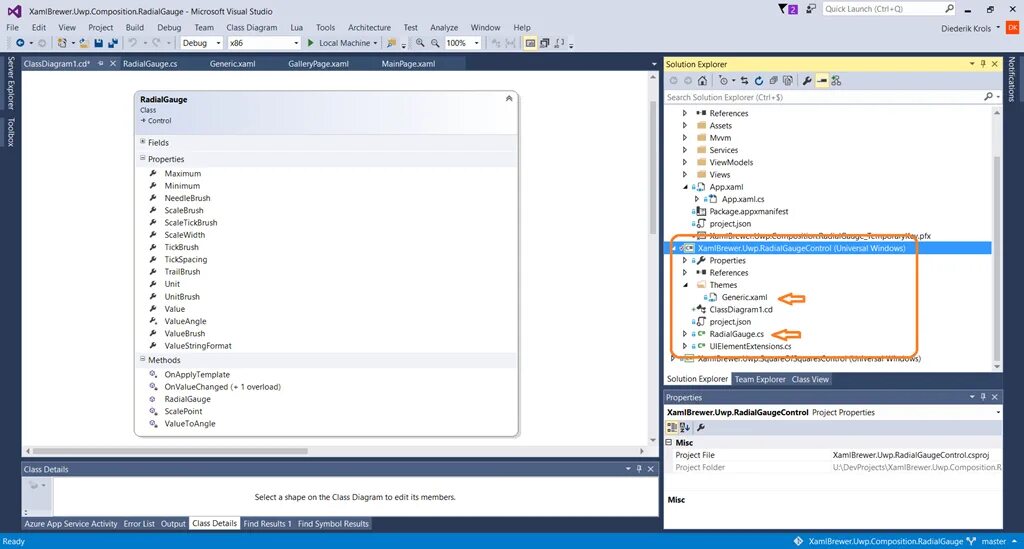1024x549 pixels.
Task: Click Show All Files icon
Action: coord(788,81)
